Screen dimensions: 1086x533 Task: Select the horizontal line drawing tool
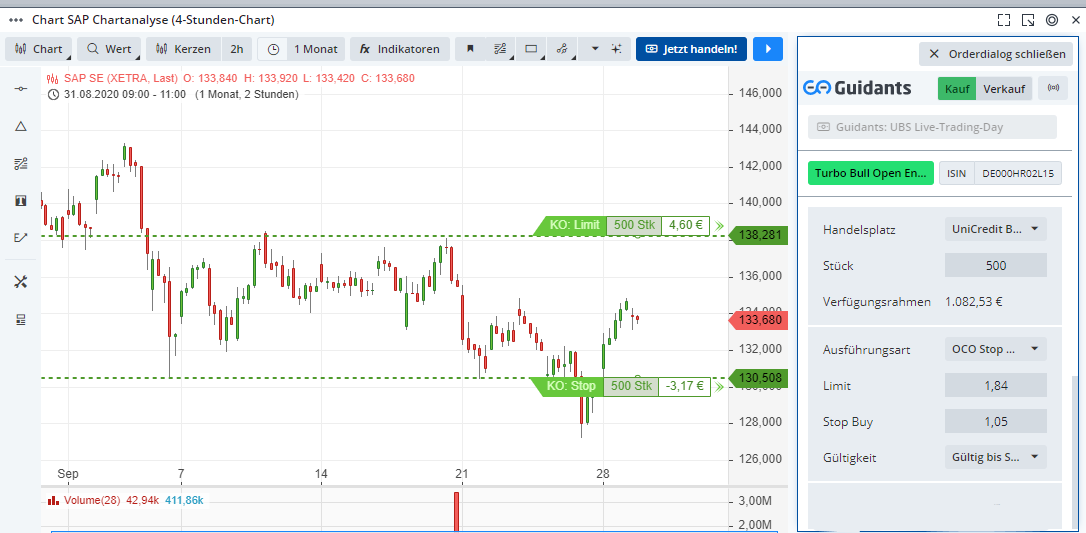tap(21, 89)
